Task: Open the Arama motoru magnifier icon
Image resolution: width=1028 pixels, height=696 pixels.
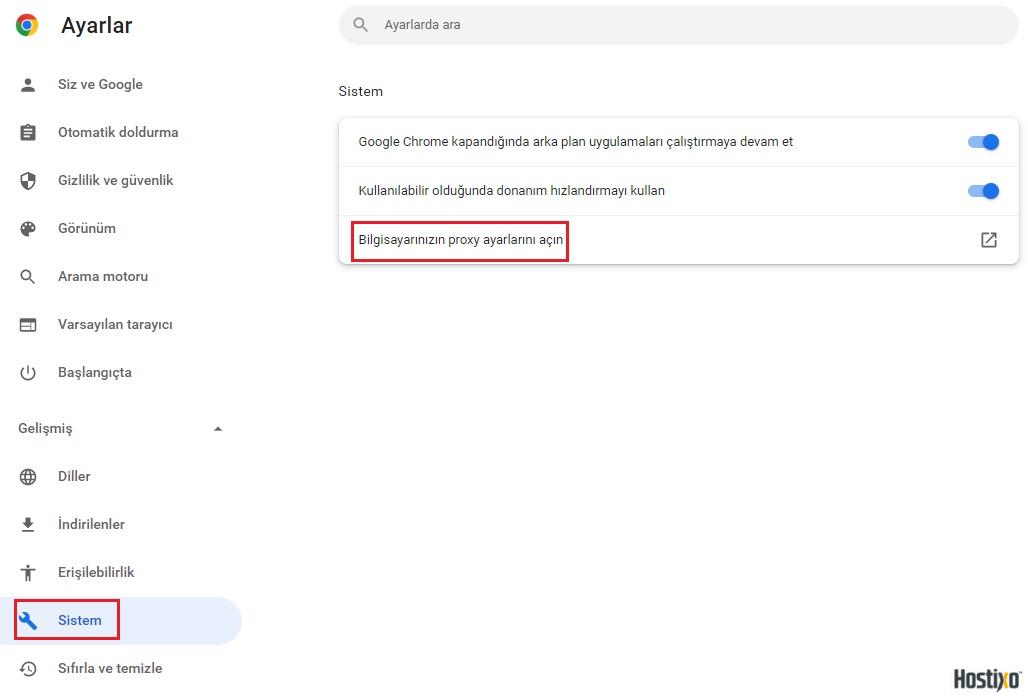Action: coord(27,276)
